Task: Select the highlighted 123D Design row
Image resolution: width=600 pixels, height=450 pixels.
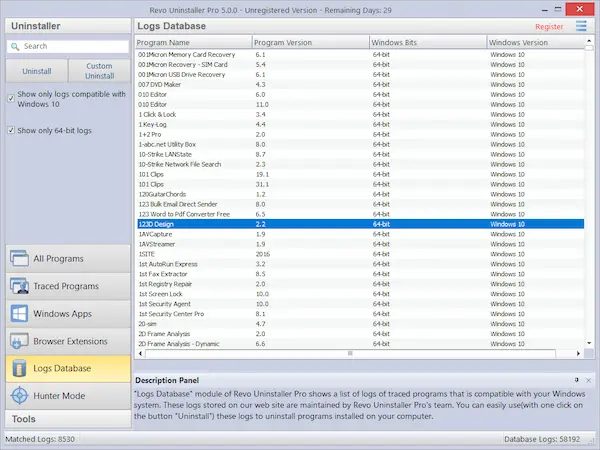Action: click(360, 224)
